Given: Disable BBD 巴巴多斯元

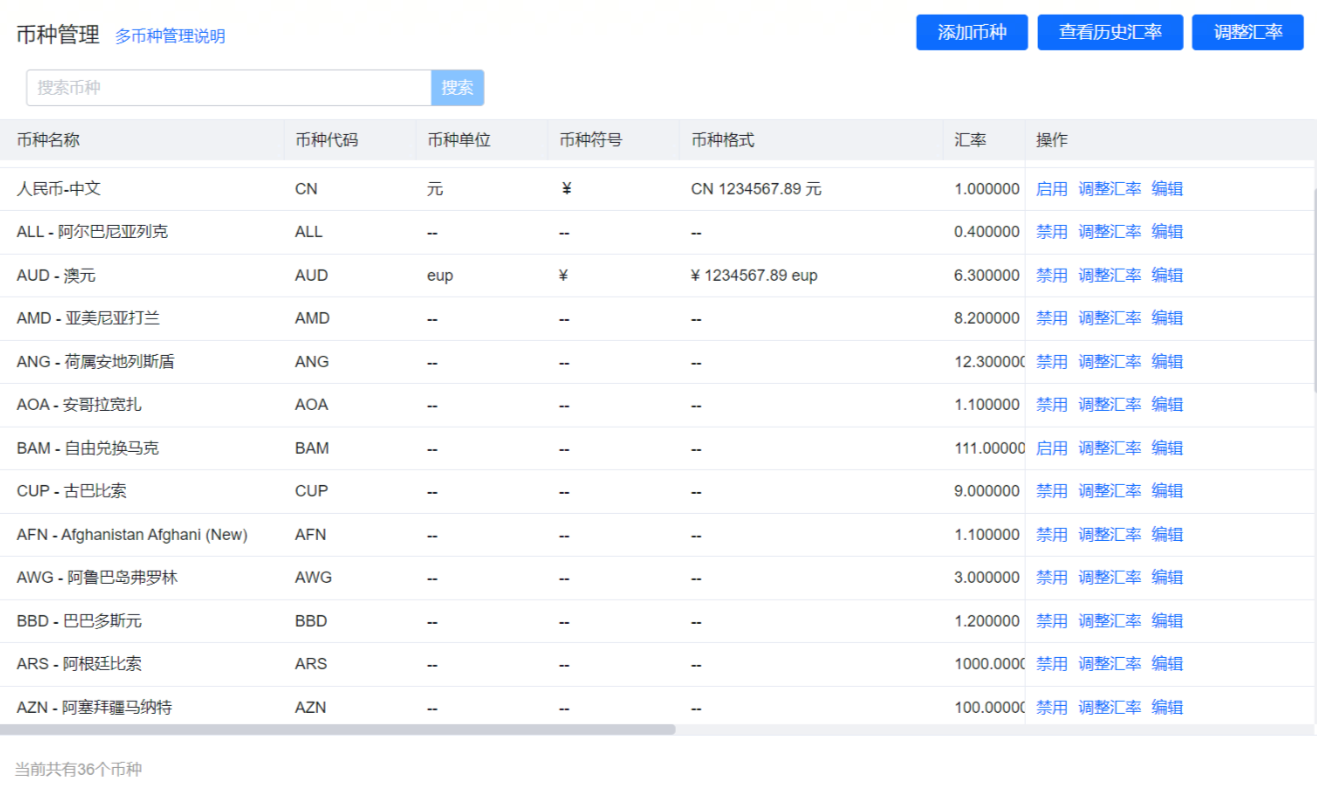Looking at the screenshot, I should pyautogui.click(x=1052, y=620).
